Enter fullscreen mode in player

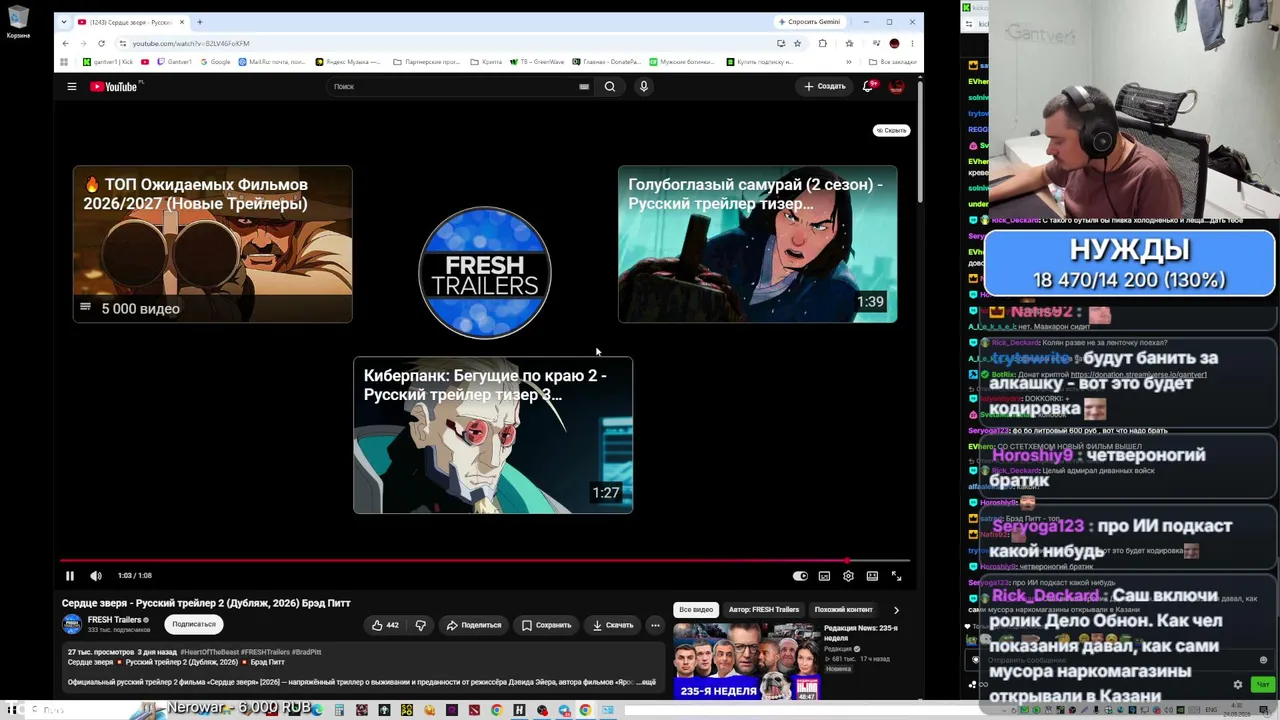tap(896, 576)
